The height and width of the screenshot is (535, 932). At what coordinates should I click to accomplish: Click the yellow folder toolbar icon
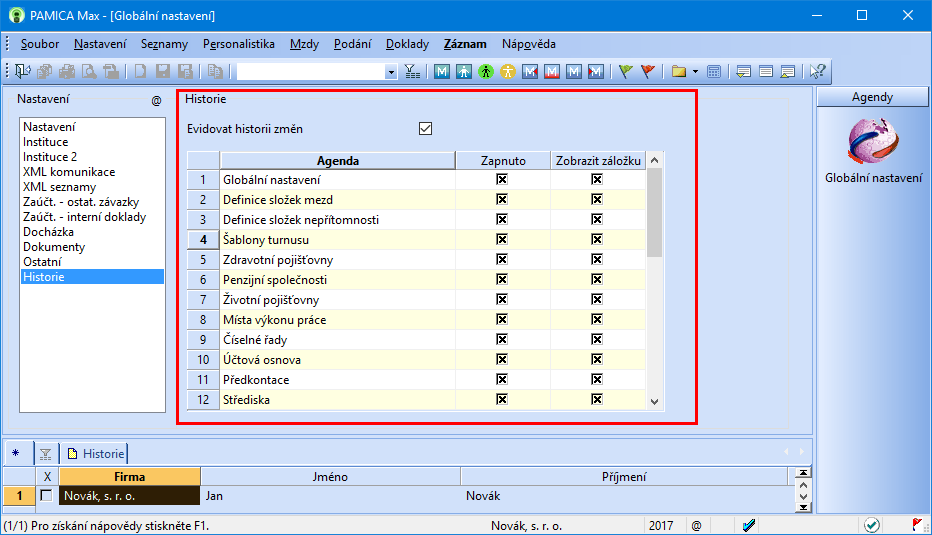pos(679,71)
